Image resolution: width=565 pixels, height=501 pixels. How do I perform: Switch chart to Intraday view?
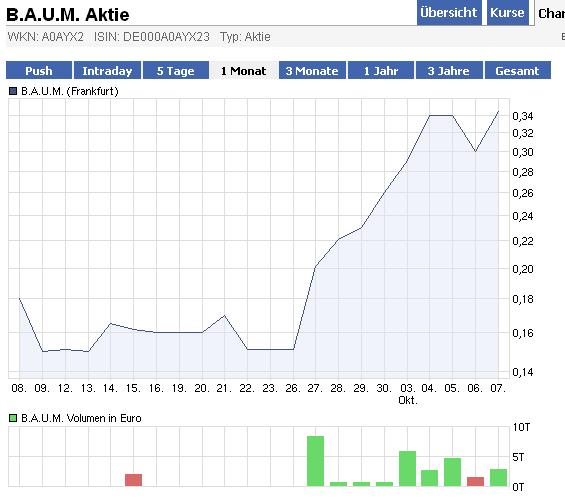107,70
